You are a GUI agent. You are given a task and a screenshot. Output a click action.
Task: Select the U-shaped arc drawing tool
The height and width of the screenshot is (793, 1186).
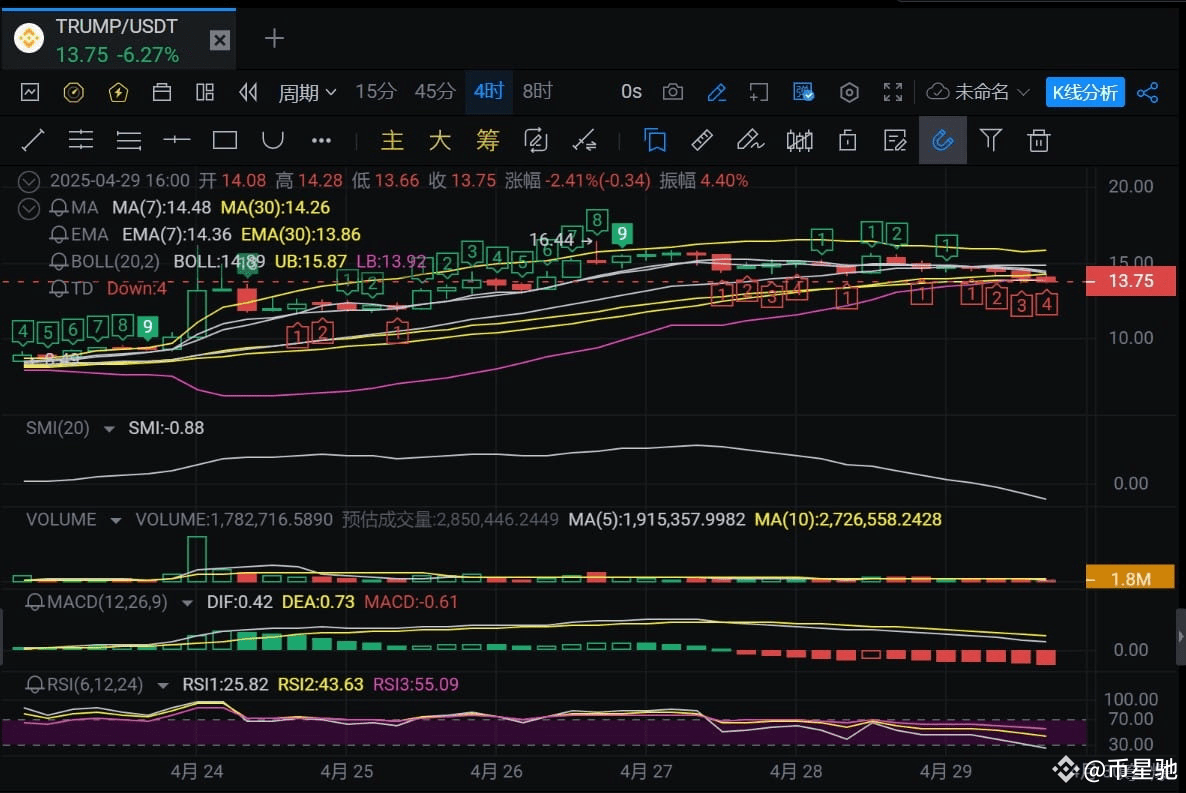(272, 140)
